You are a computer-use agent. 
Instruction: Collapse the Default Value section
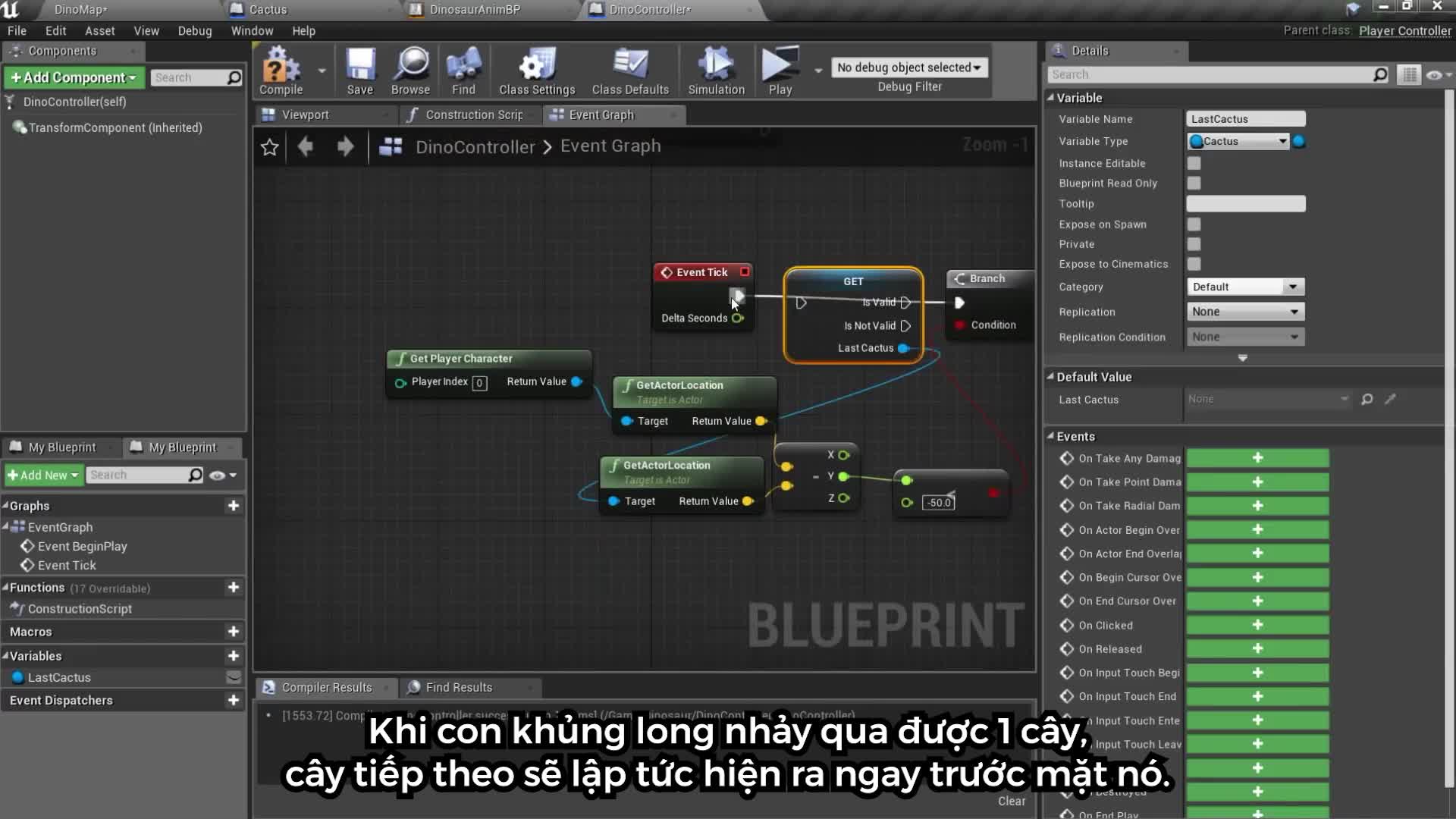tap(1050, 377)
